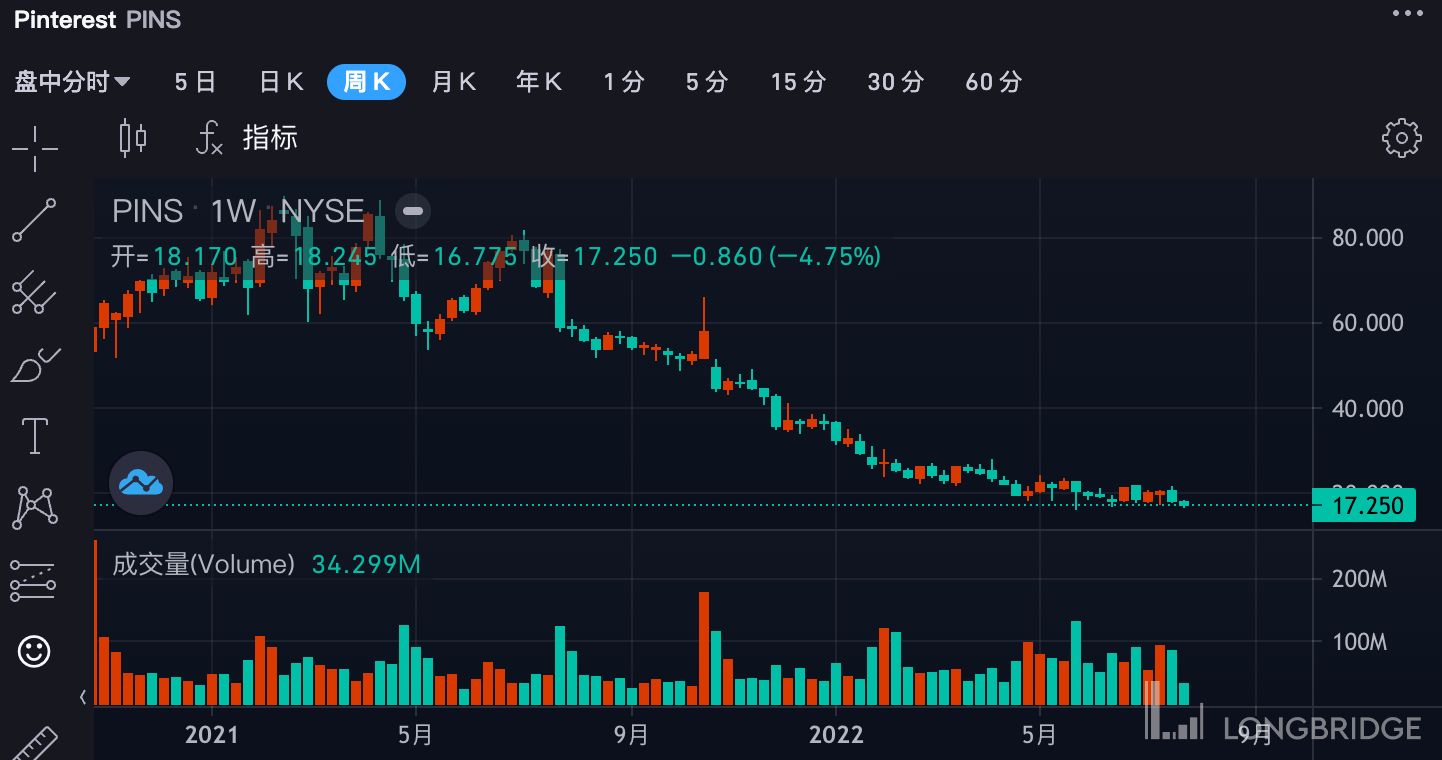
Task: Click the blue cloud chart button
Action: (x=141, y=484)
